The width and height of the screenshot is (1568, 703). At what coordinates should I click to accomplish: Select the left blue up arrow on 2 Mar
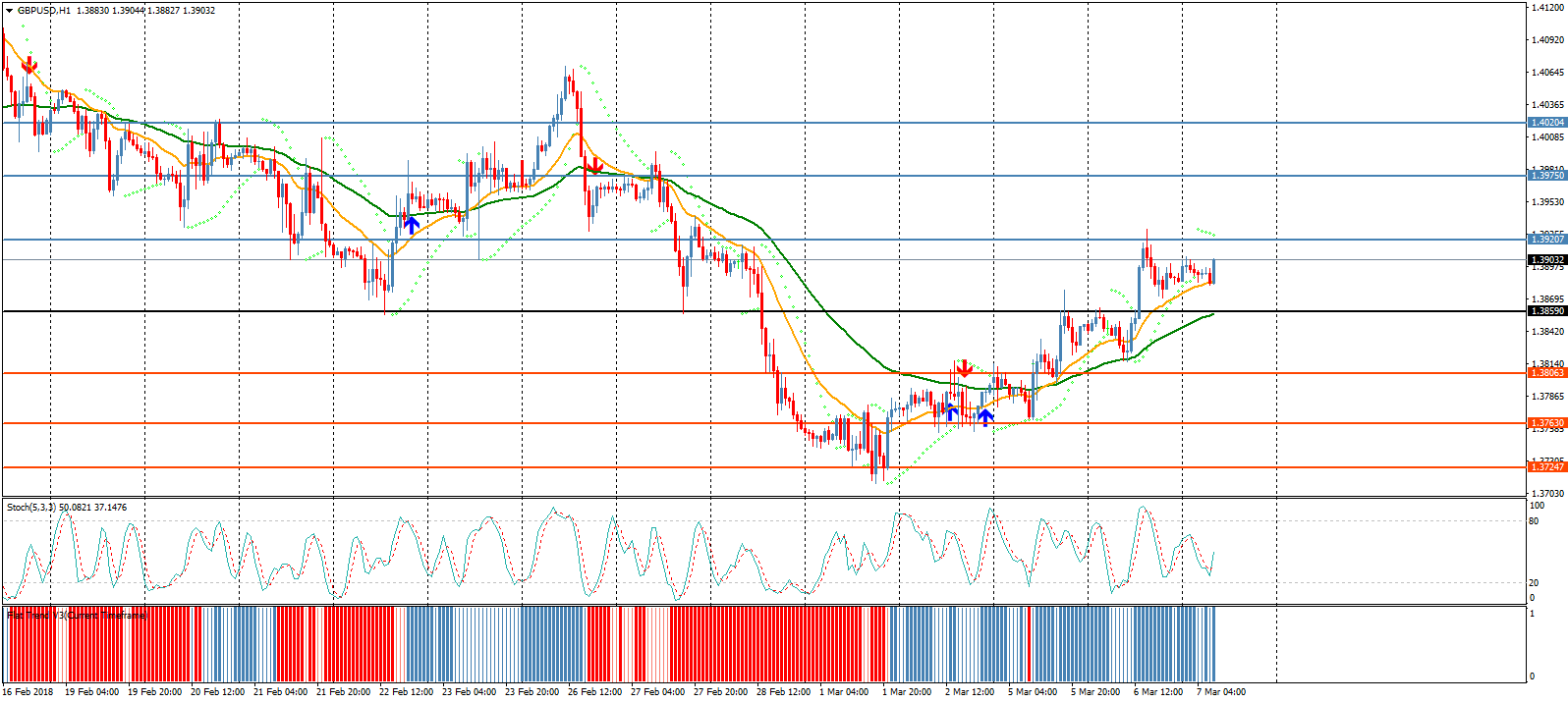click(950, 411)
